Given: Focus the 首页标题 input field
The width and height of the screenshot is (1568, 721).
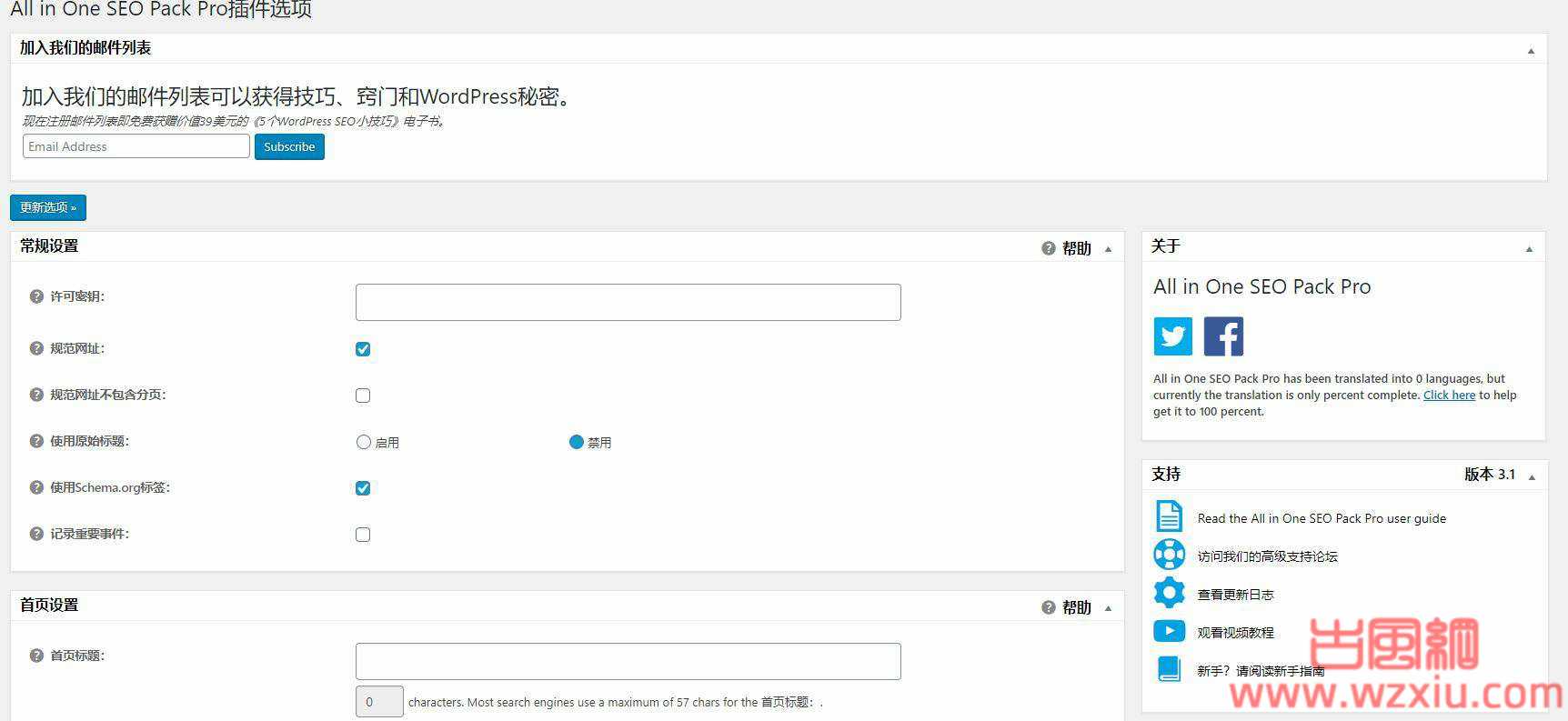Looking at the screenshot, I should [x=628, y=661].
